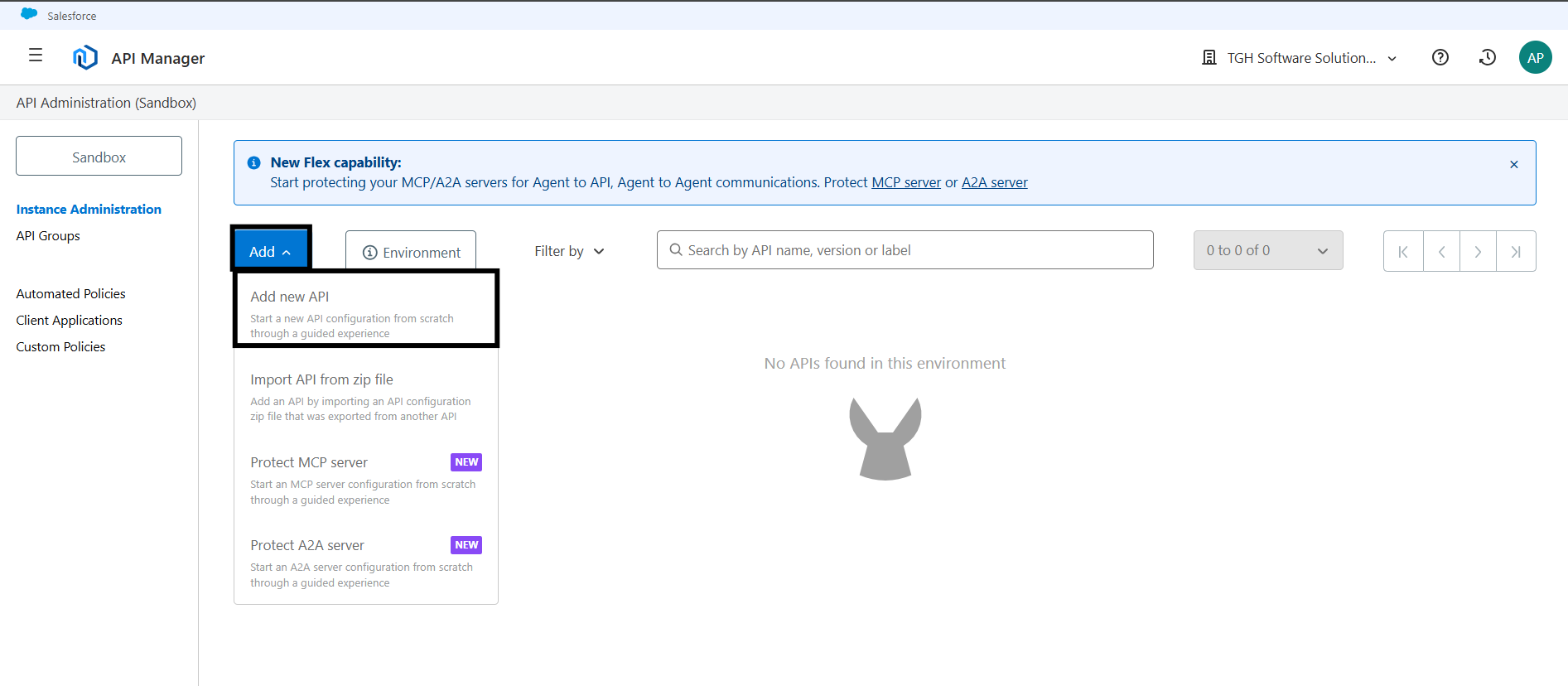The height and width of the screenshot is (686, 1568).
Task: Select Protect A2A server option
Action: pyautogui.click(x=366, y=563)
